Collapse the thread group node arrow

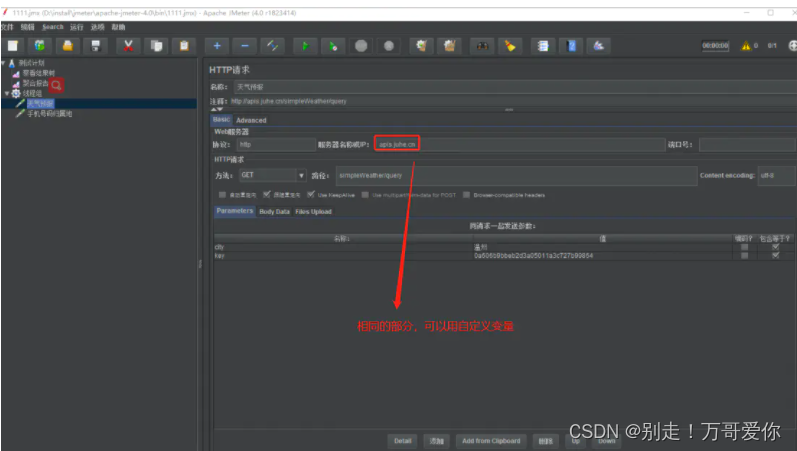coord(7,94)
